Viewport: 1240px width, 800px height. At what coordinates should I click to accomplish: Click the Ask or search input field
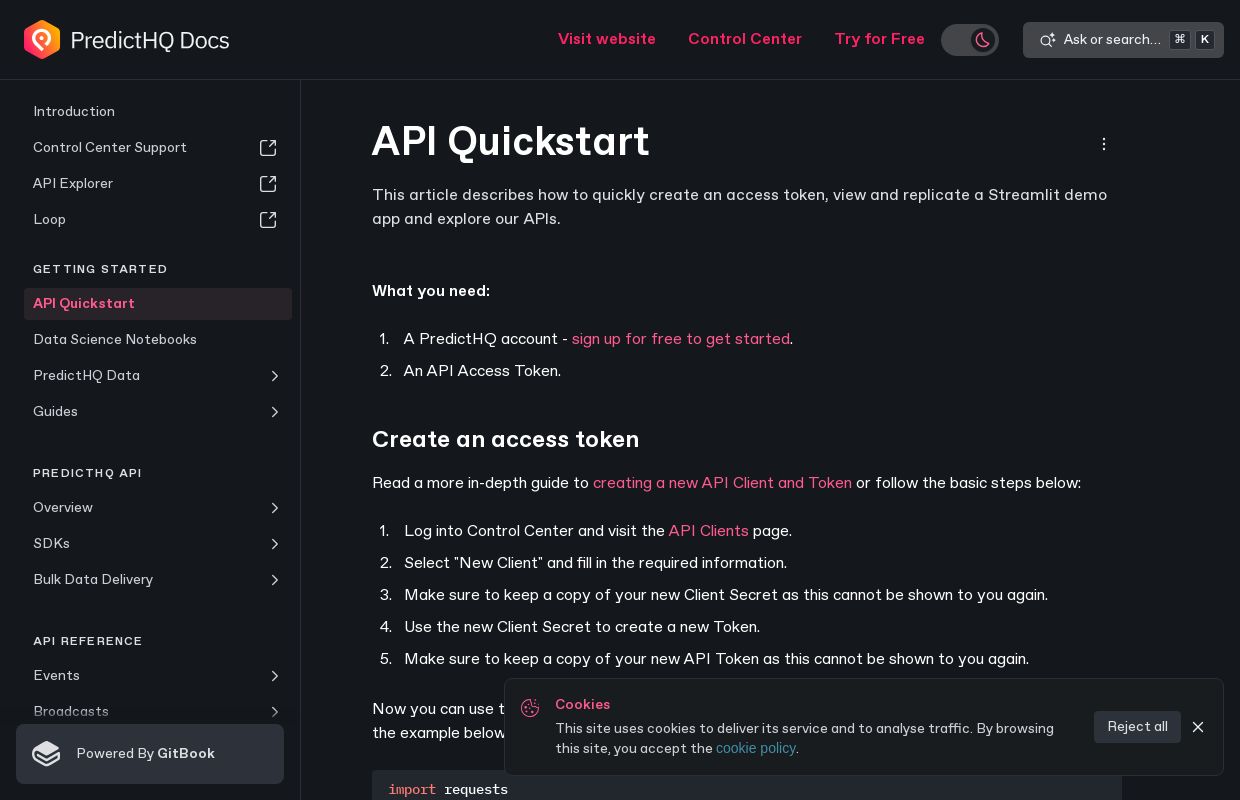[x=1123, y=40]
